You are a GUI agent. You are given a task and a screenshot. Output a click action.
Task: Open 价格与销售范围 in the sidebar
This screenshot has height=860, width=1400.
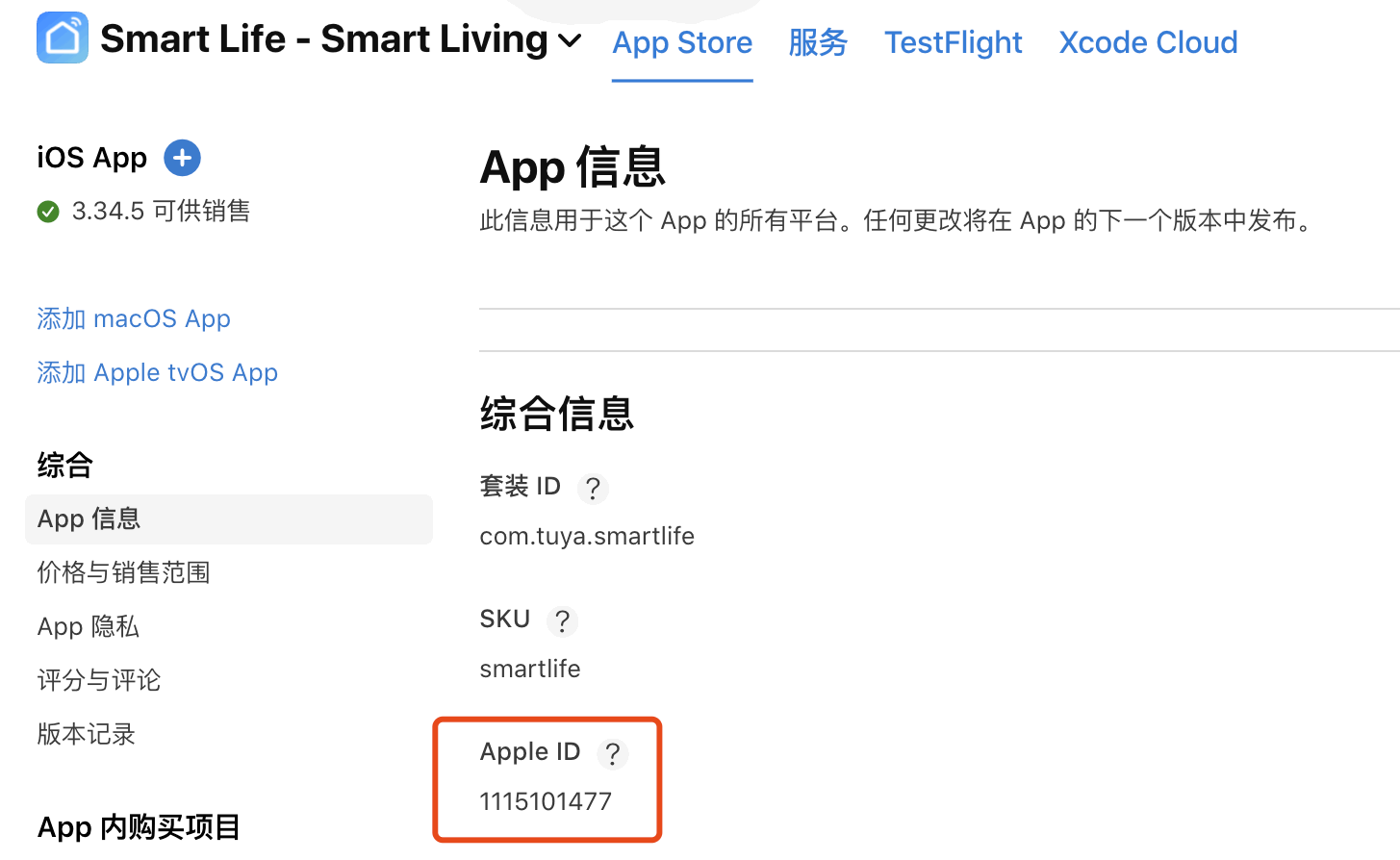(x=123, y=572)
